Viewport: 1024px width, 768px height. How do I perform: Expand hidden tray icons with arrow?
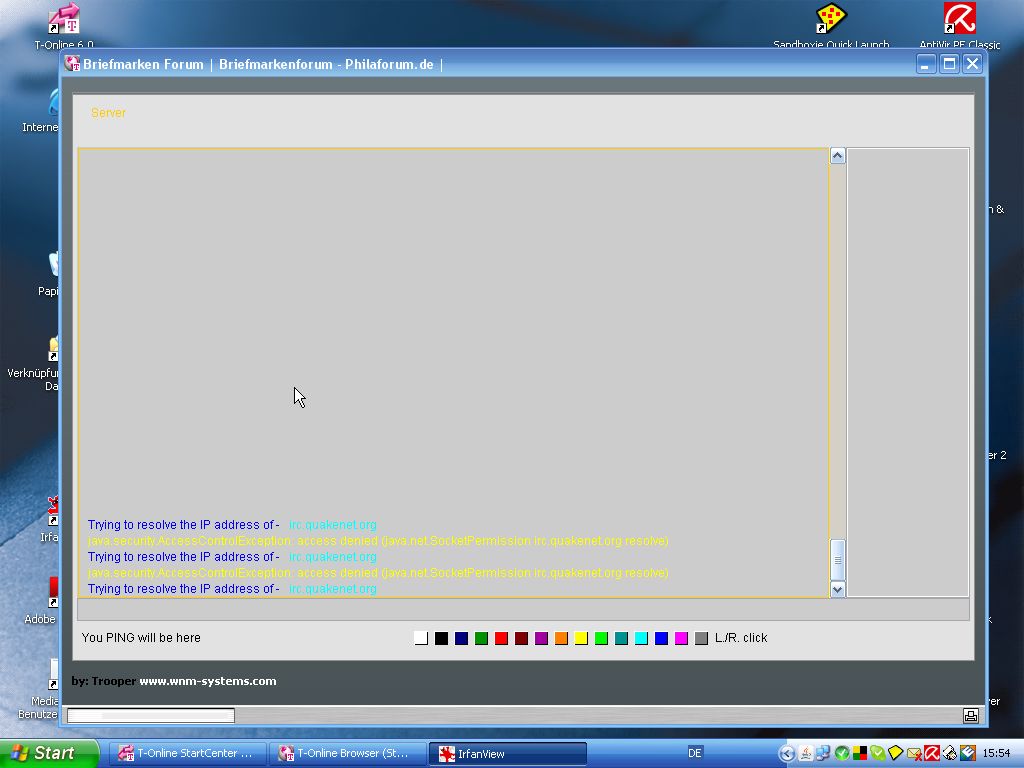click(x=787, y=753)
